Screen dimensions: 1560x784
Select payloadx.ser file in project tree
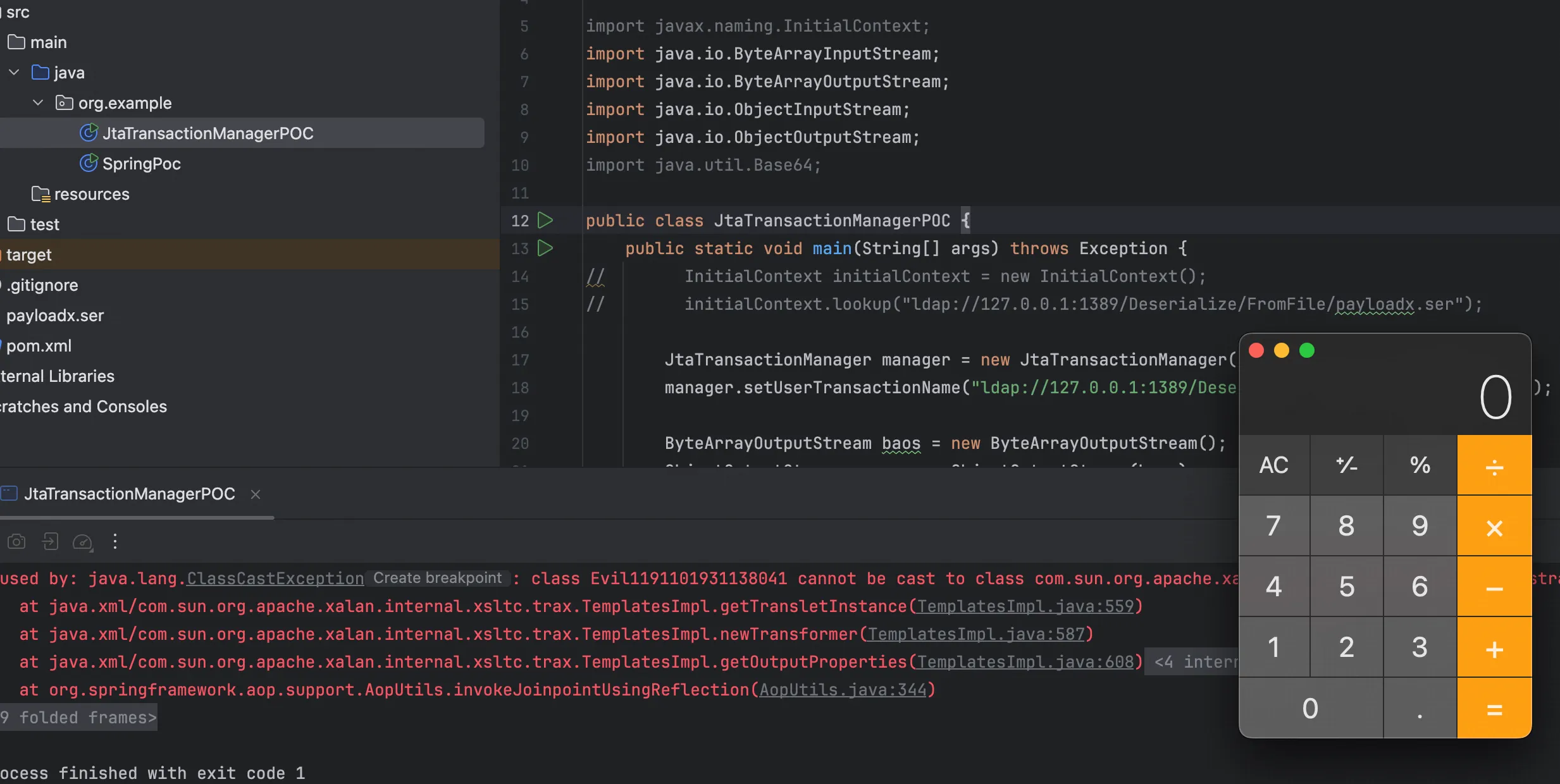click(x=55, y=315)
